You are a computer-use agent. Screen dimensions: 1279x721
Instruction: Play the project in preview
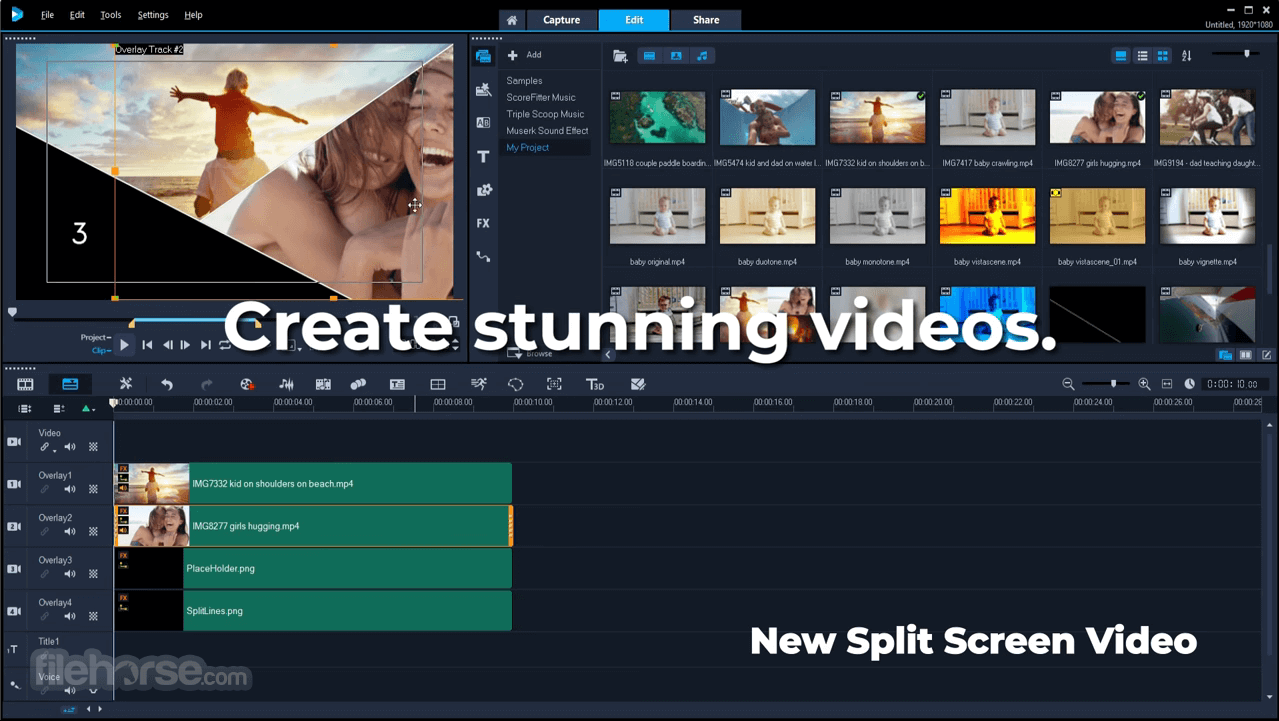(x=124, y=345)
